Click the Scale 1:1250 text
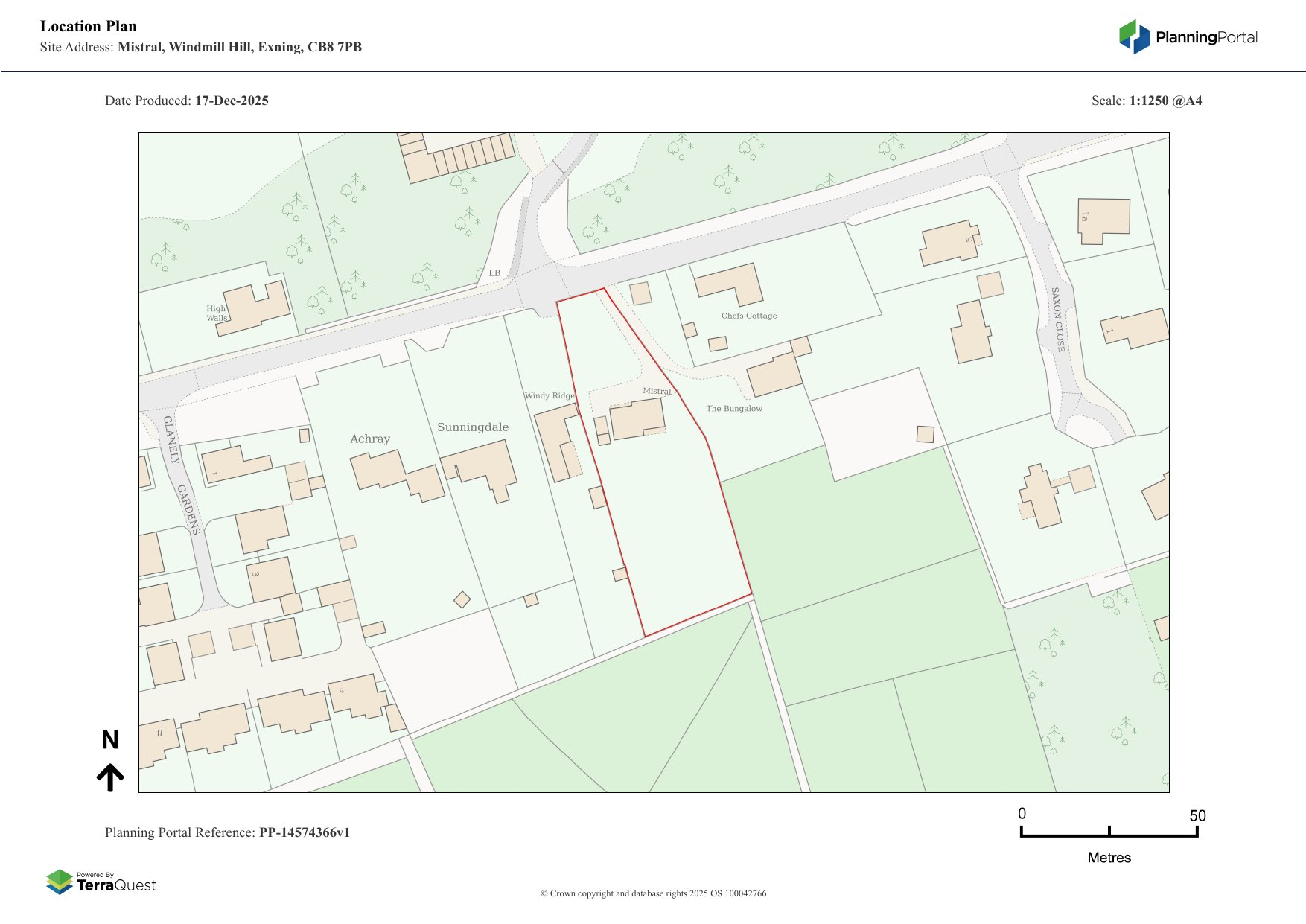Image resolution: width=1306 pixels, height=924 pixels. [x=1147, y=101]
